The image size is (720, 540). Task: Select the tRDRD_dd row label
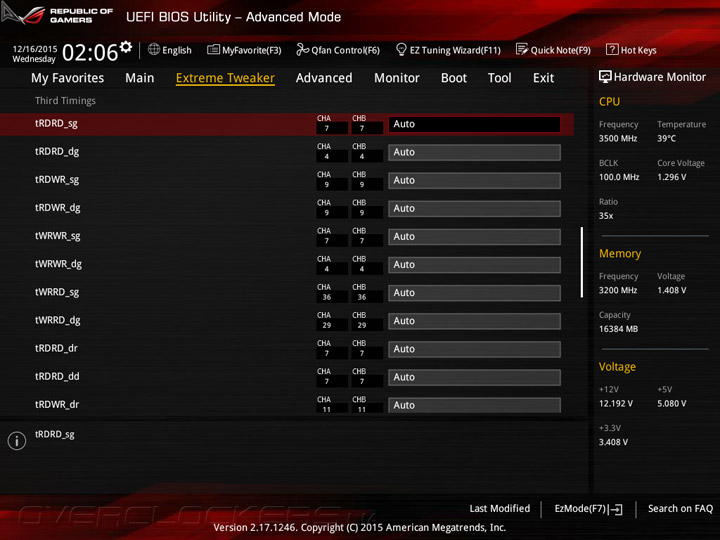click(x=57, y=377)
